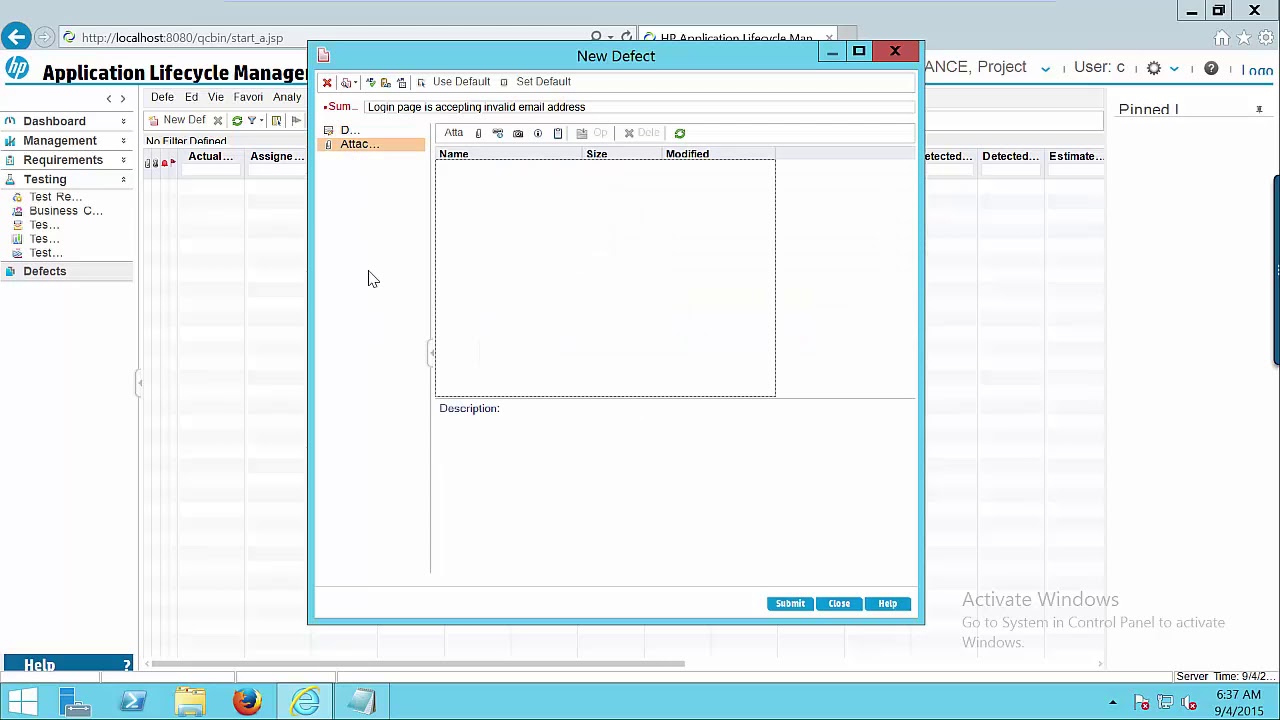The image size is (1280, 720).
Task: Click the Help button in New Defect dialog
Action: click(888, 604)
